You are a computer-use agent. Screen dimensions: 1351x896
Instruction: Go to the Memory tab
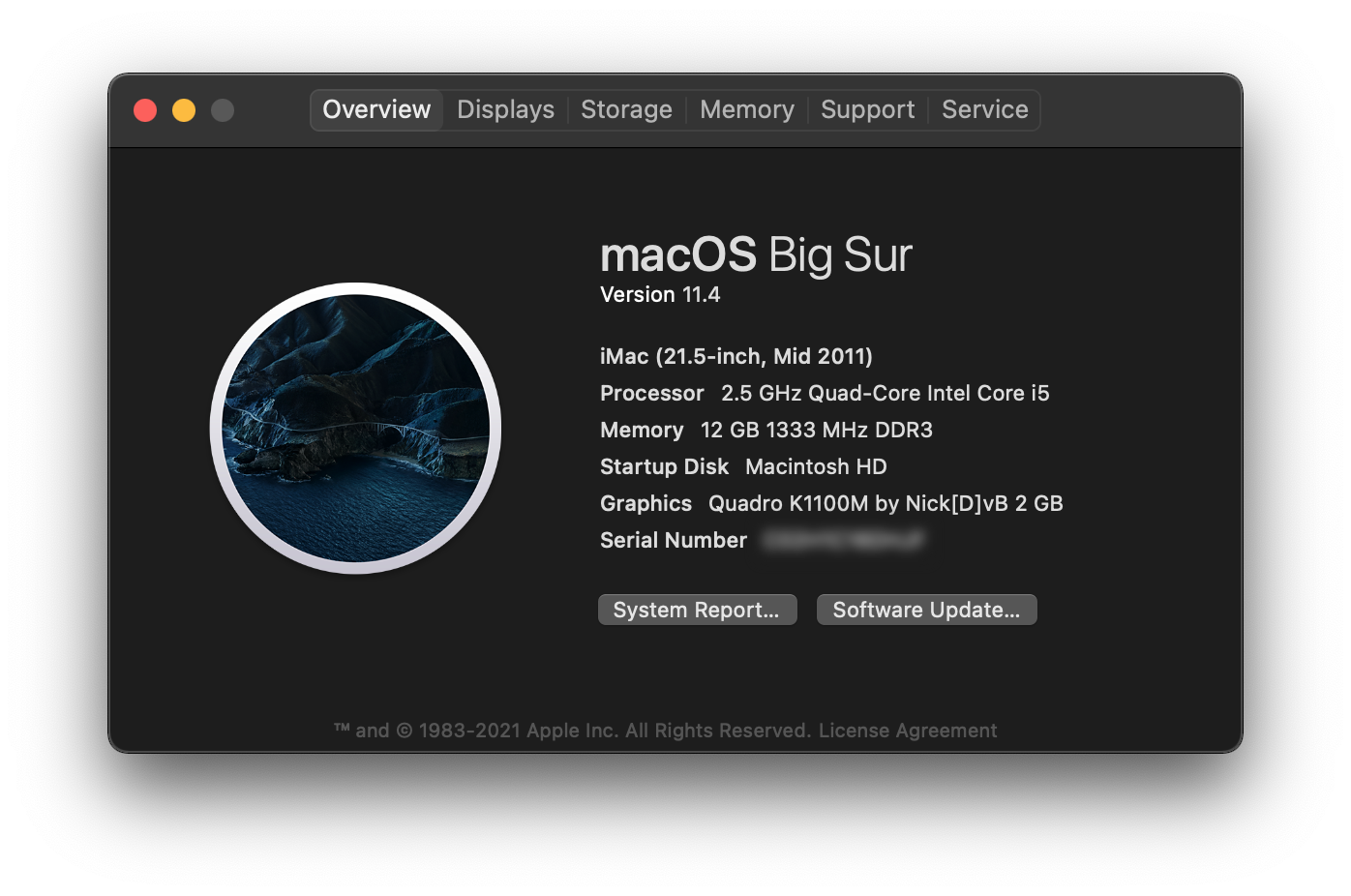coord(746,109)
